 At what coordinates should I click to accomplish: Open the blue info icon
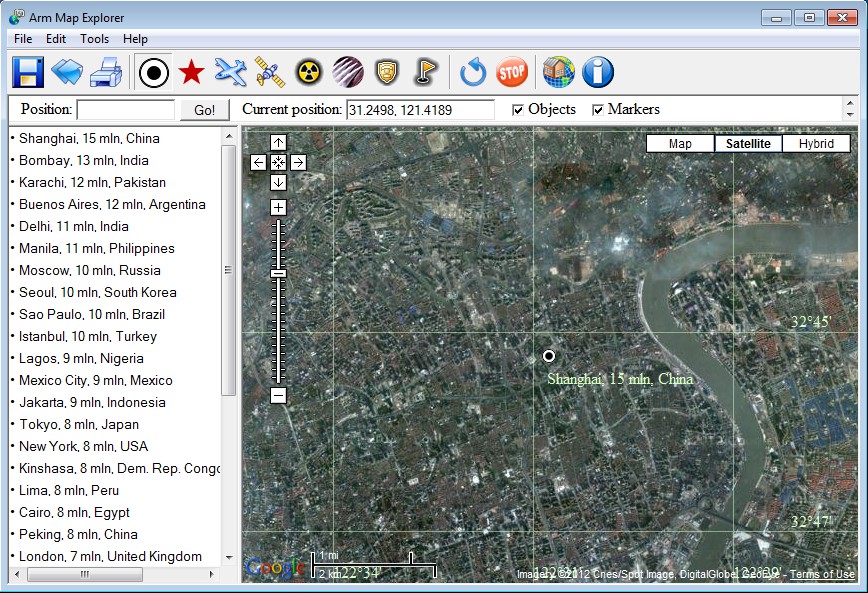click(x=597, y=72)
